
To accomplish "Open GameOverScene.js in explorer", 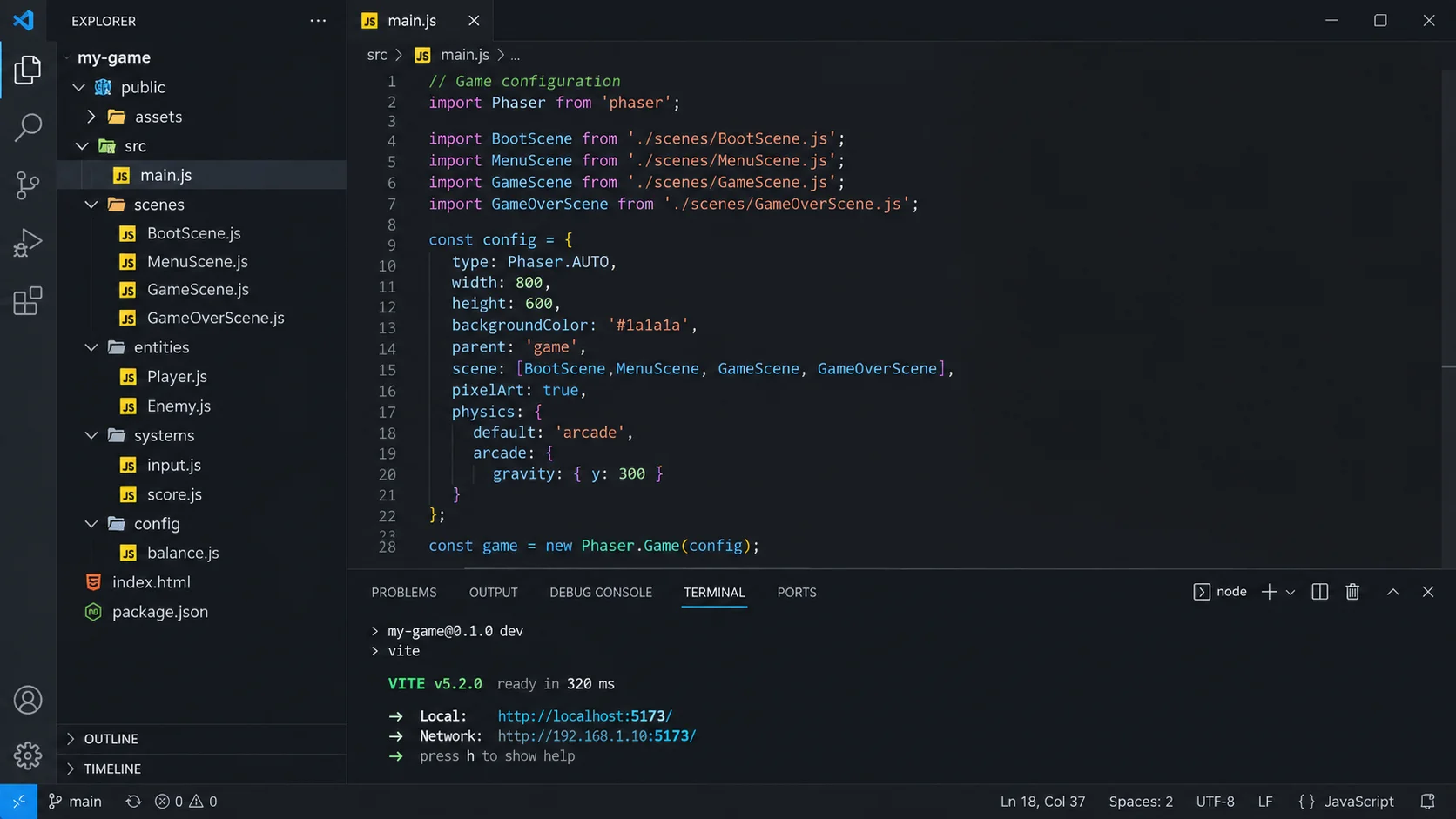I will (215, 319).
